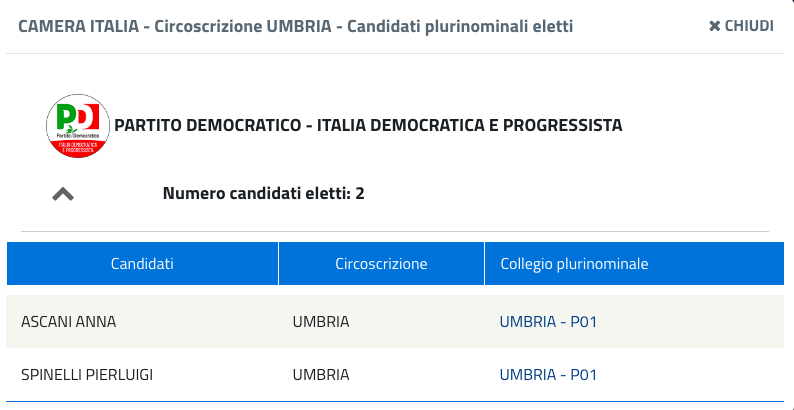Click the red band of the PD logo
794x410 pixels.
78,147
